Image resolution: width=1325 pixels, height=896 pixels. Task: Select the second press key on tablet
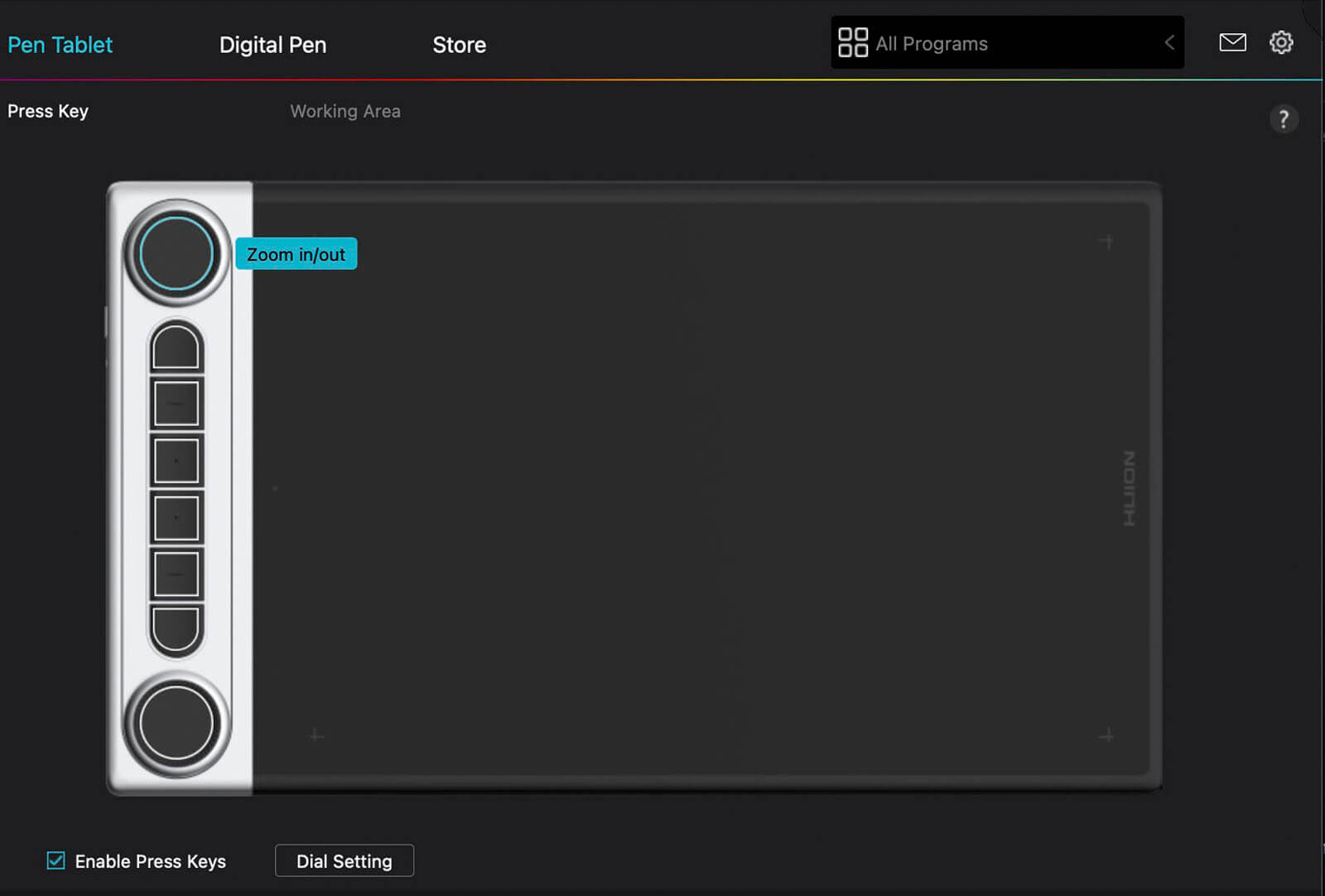176,403
